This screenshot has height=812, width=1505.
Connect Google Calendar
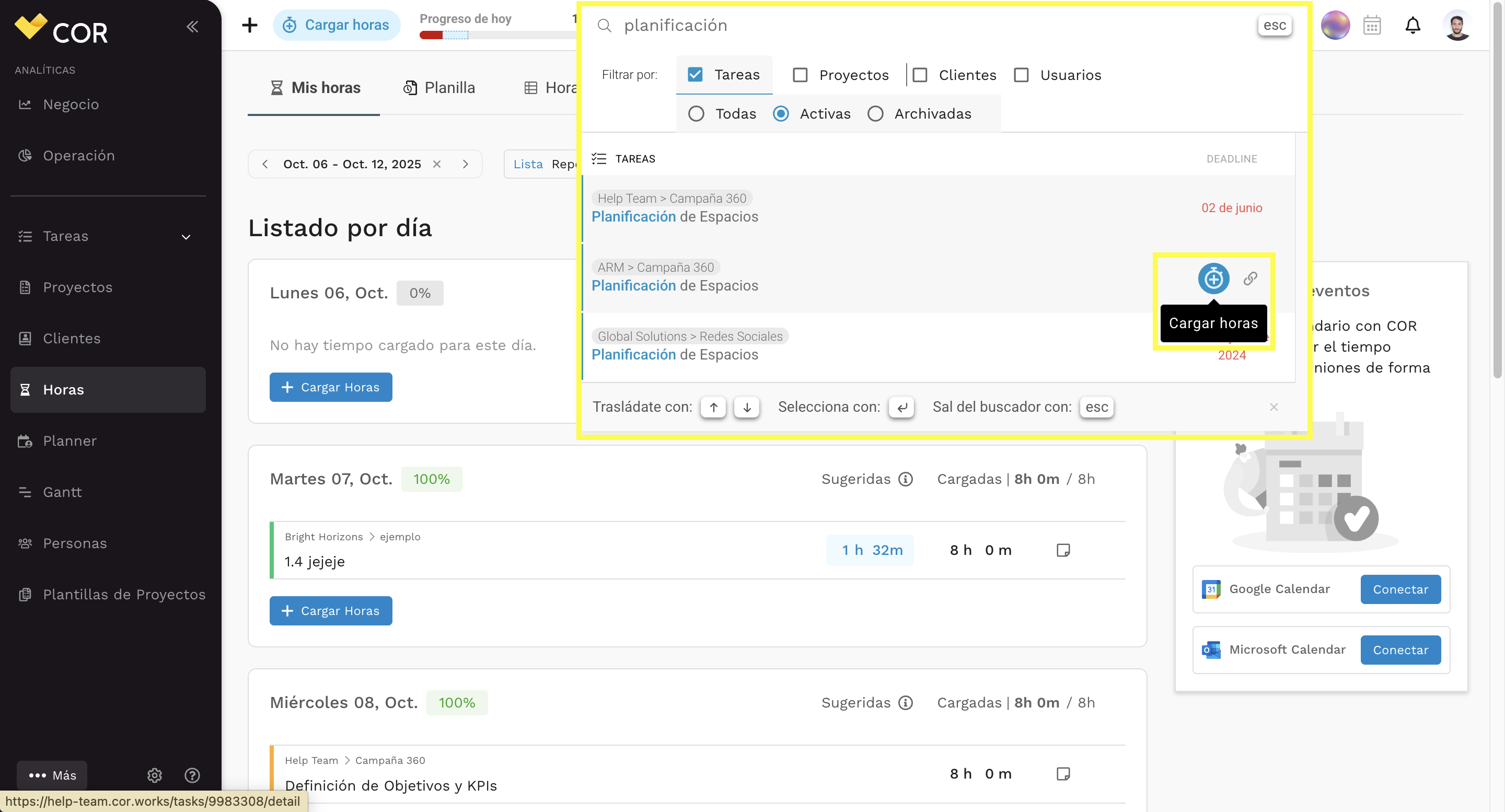1400,589
